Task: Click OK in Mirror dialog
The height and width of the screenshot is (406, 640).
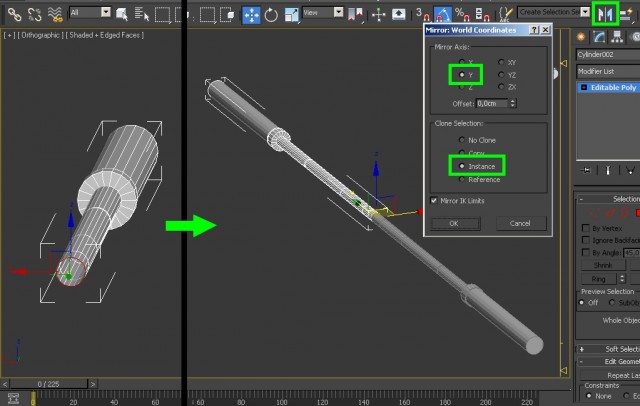Action: click(454, 223)
